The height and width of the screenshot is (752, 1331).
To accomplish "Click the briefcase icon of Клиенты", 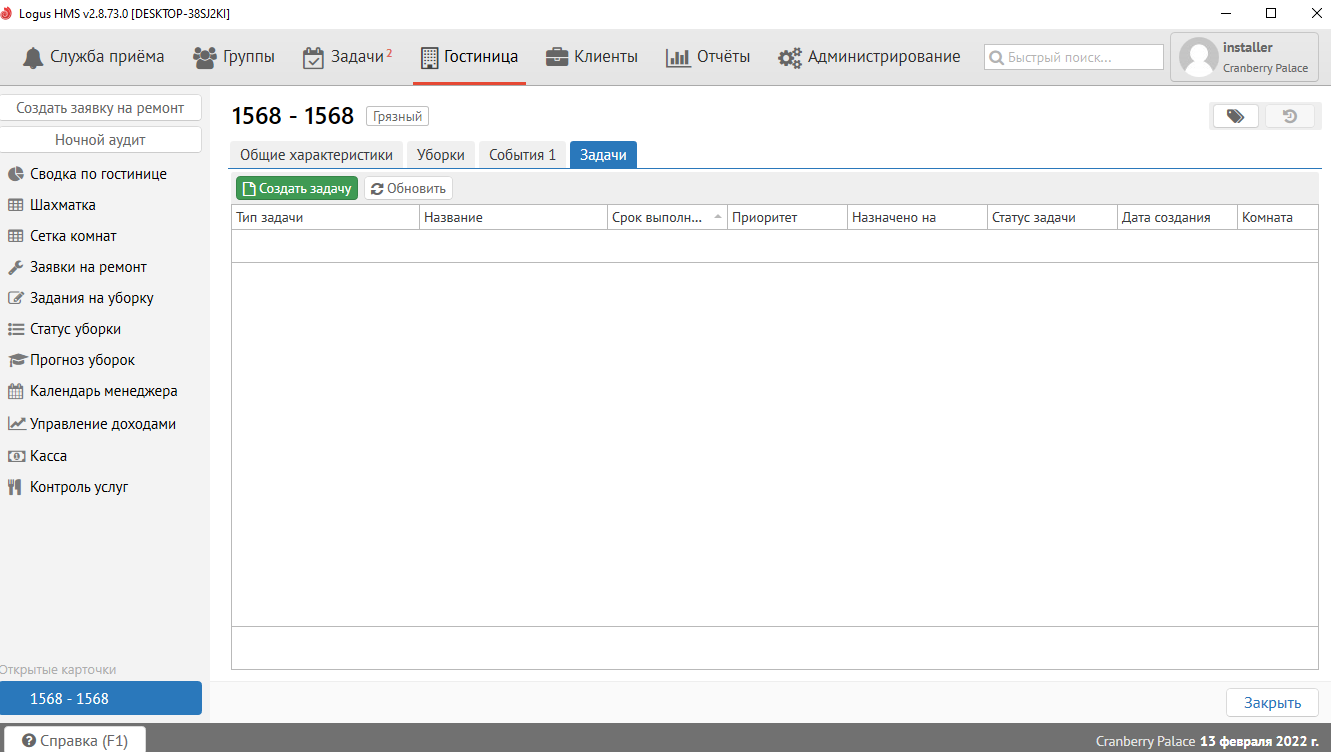I will [x=557, y=57].
